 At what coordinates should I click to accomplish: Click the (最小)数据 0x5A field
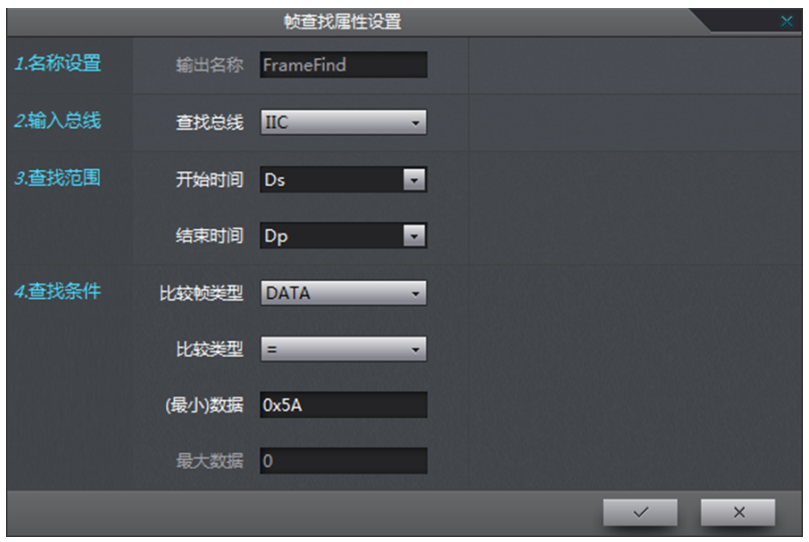[x=344, y=405]
